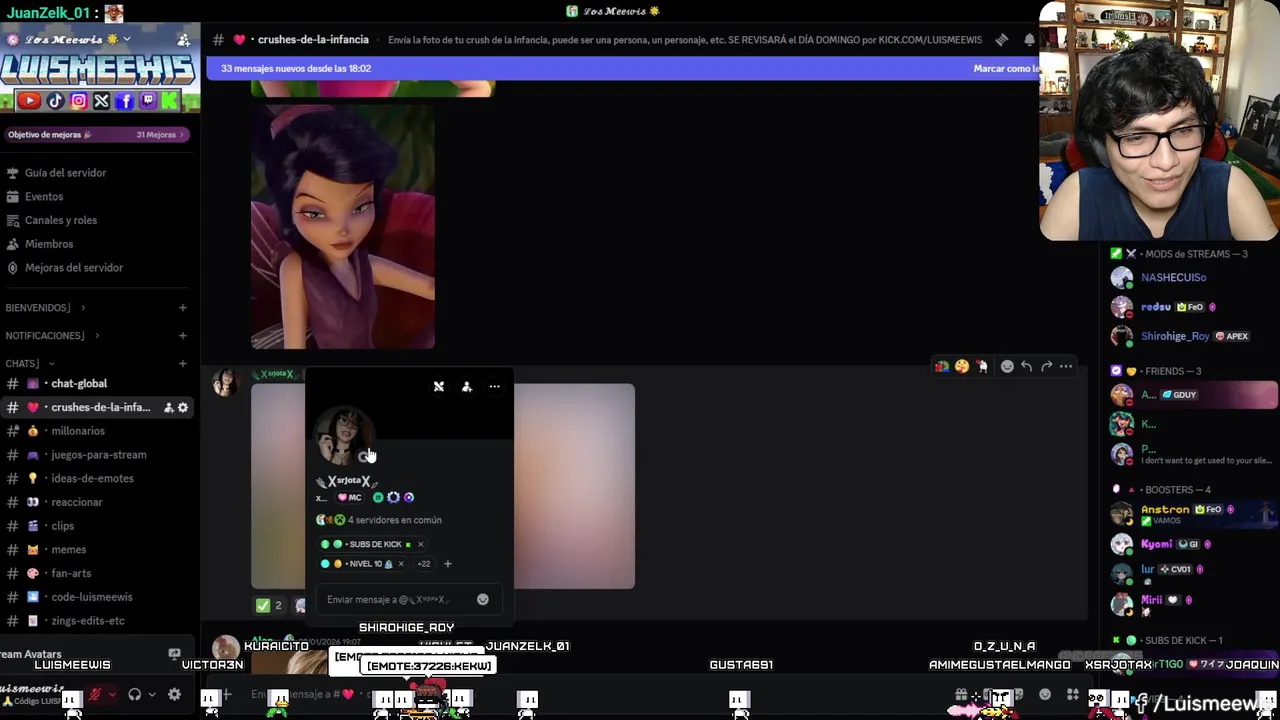The width and height of the screenshot is (1280, 720).
Task: Open the juegos-para-stream channel
Action: tap(98, 455)
